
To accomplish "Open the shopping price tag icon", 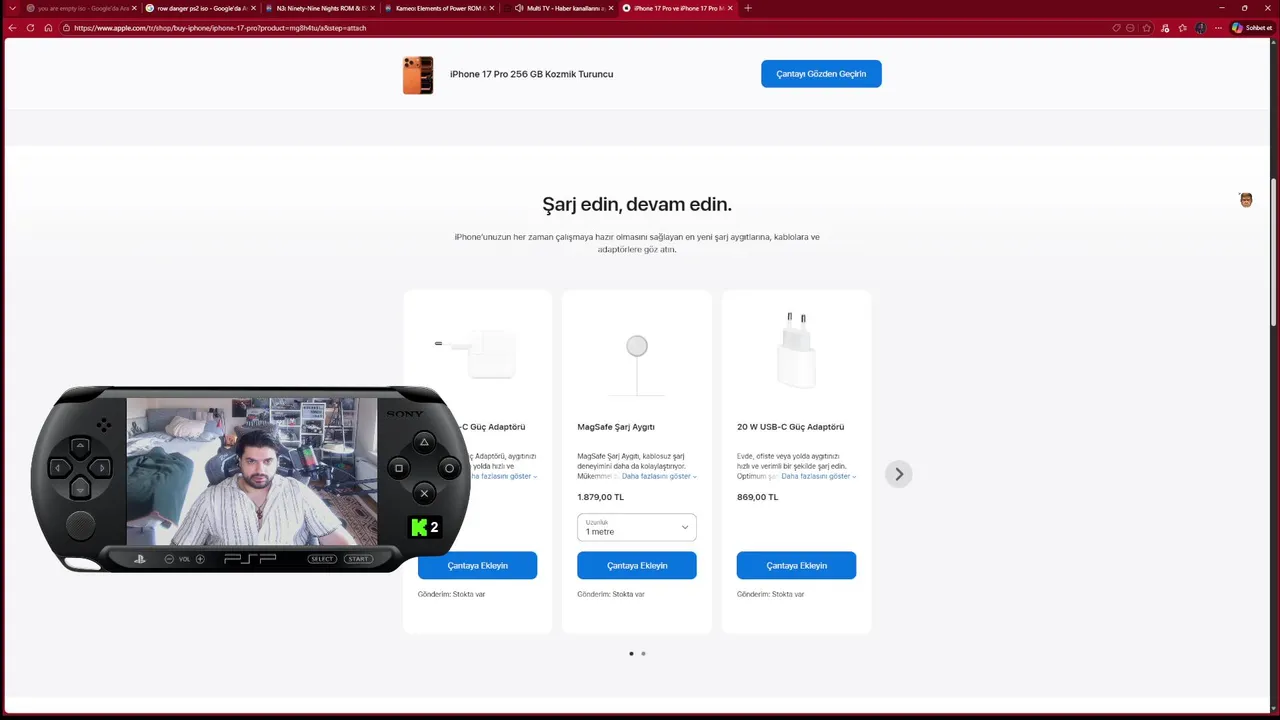I will coord(1116,28).
